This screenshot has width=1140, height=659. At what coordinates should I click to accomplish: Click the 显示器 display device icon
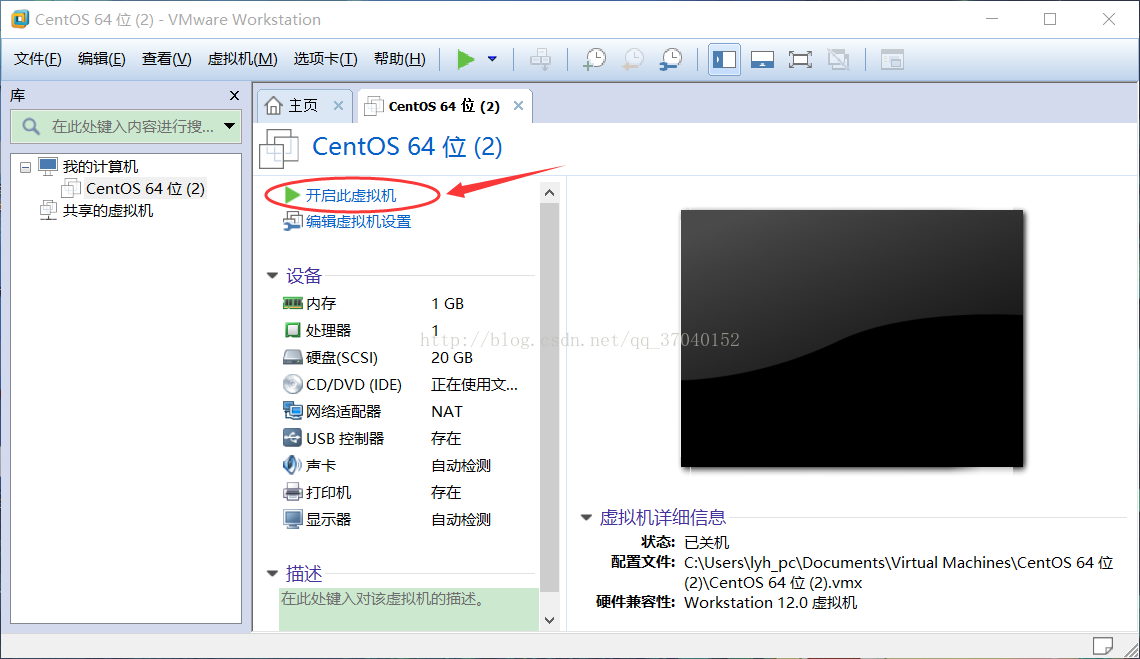tap(292, 519)
